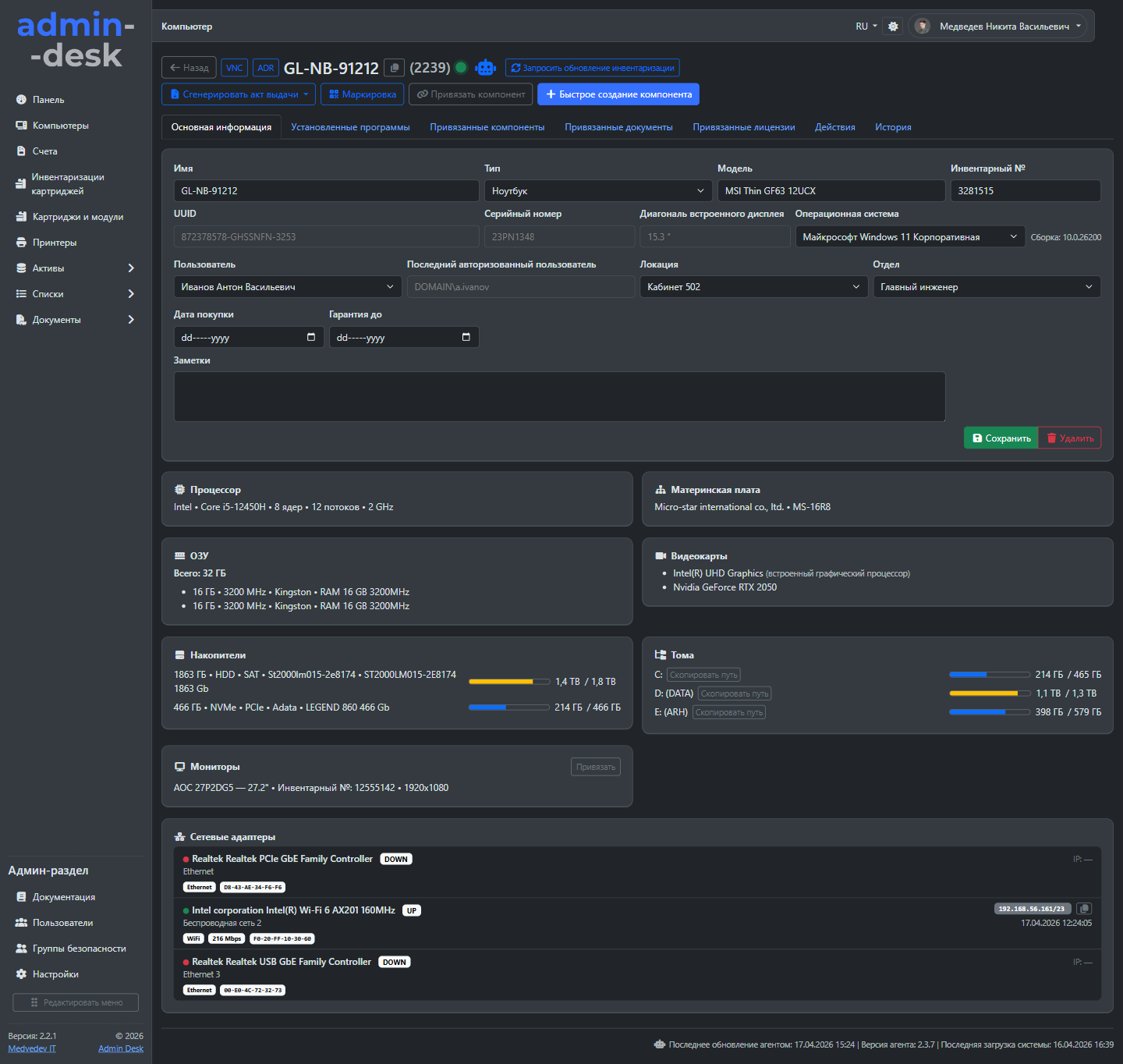Viewport: 1123px width, 1064px height.
Task: Open the Operating system dropdown
Action: [909, 237]
